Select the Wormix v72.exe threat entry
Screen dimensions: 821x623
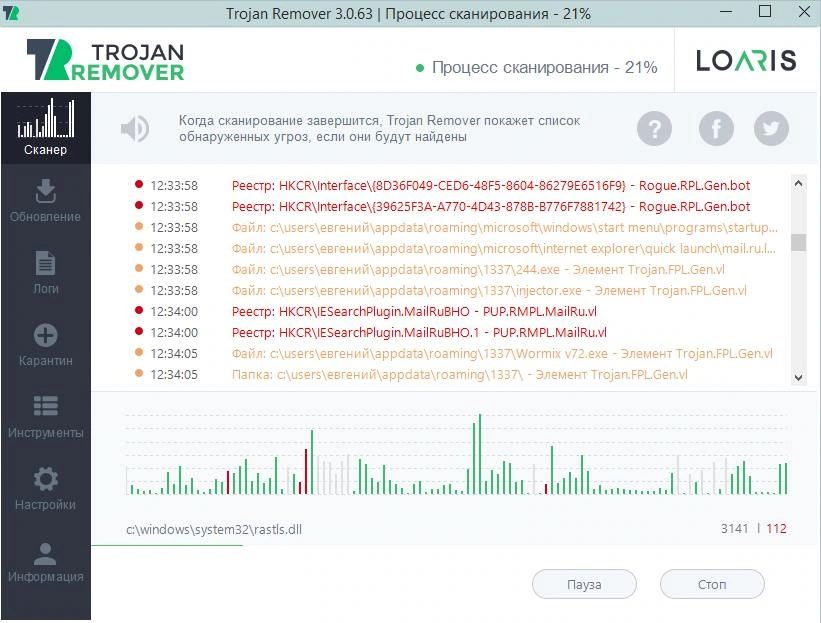coord(454,353)
